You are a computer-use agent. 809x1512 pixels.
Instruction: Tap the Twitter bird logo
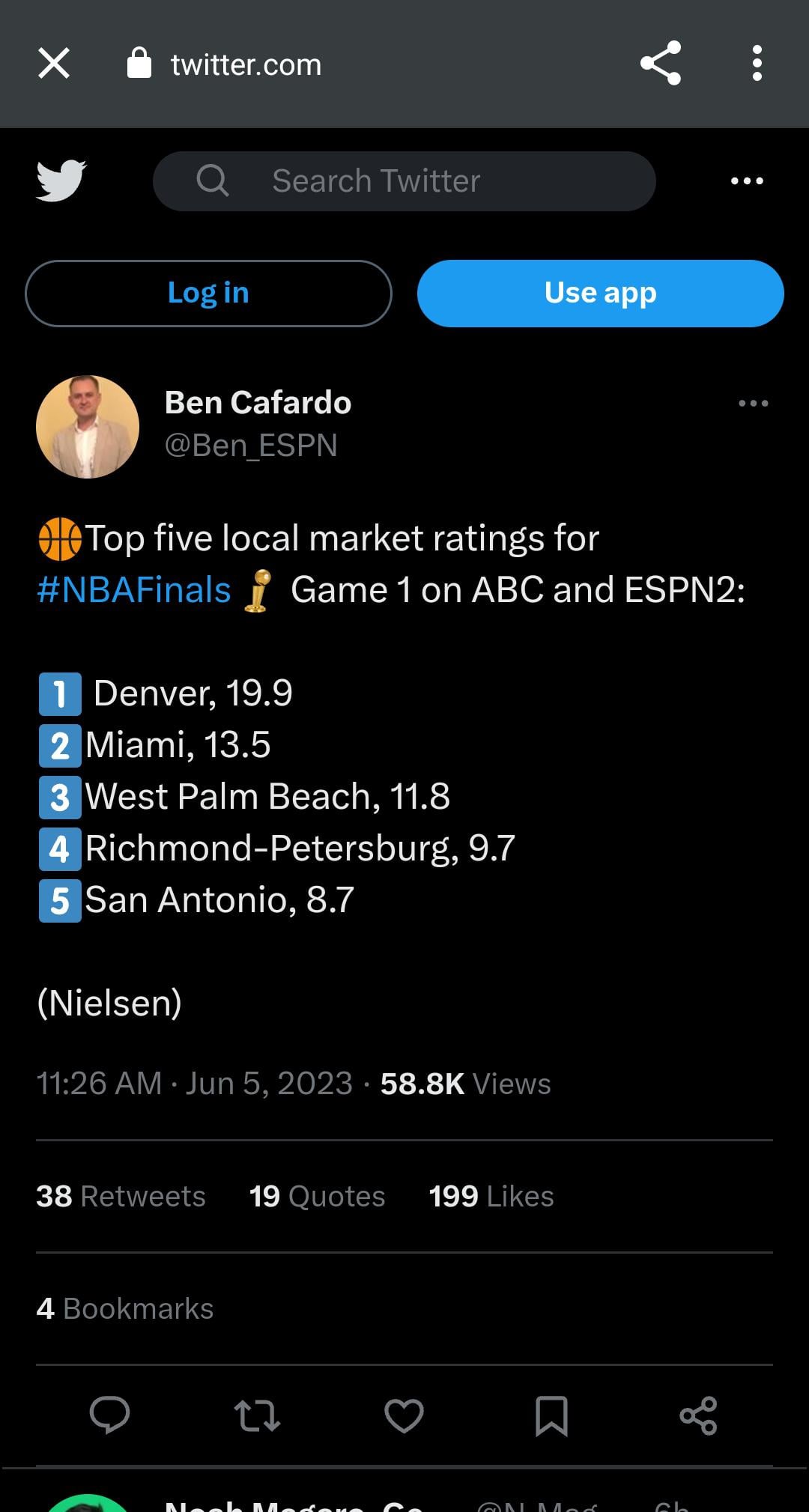point(61,180)
